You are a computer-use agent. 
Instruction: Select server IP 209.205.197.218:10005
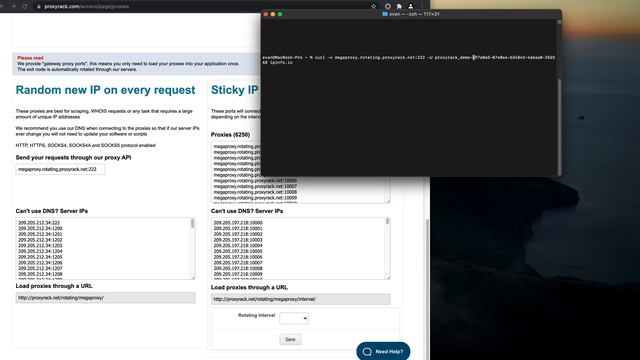pyautogui.click(x=238, y=251)
